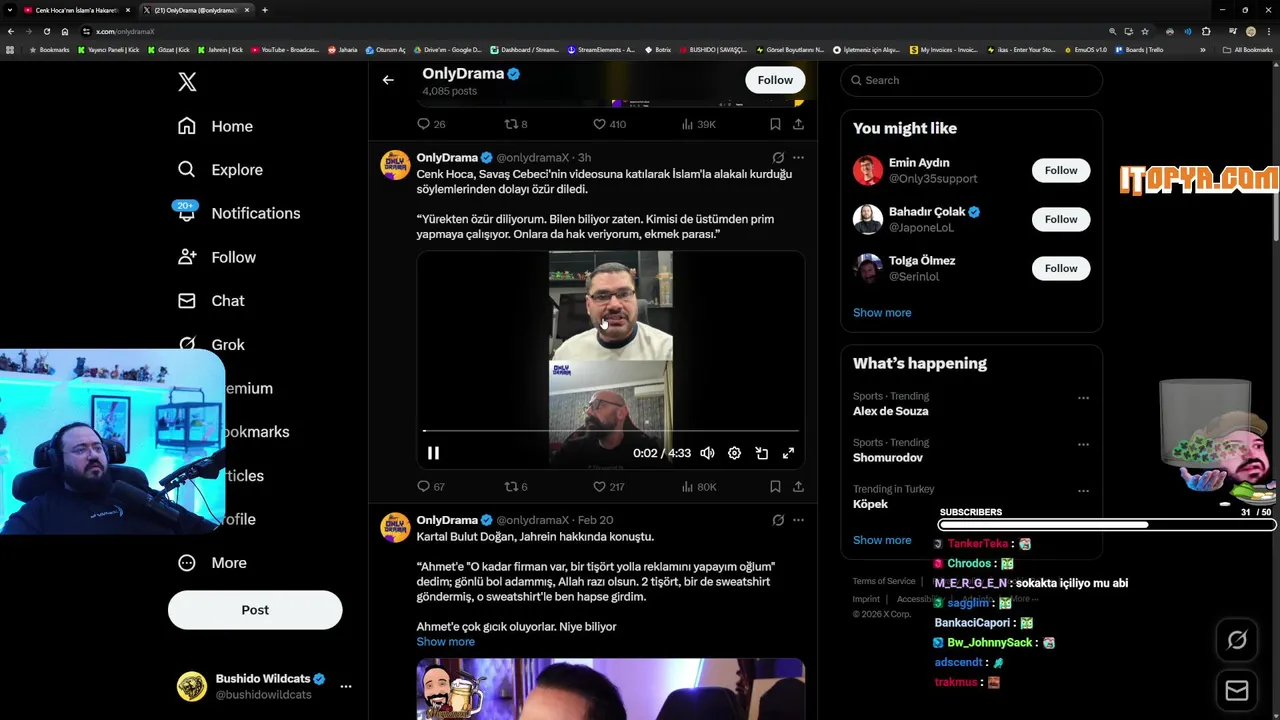Open more options on Cenk Hoca post
The height and width of the screenshot is (720, 1280).
[798, 158]
